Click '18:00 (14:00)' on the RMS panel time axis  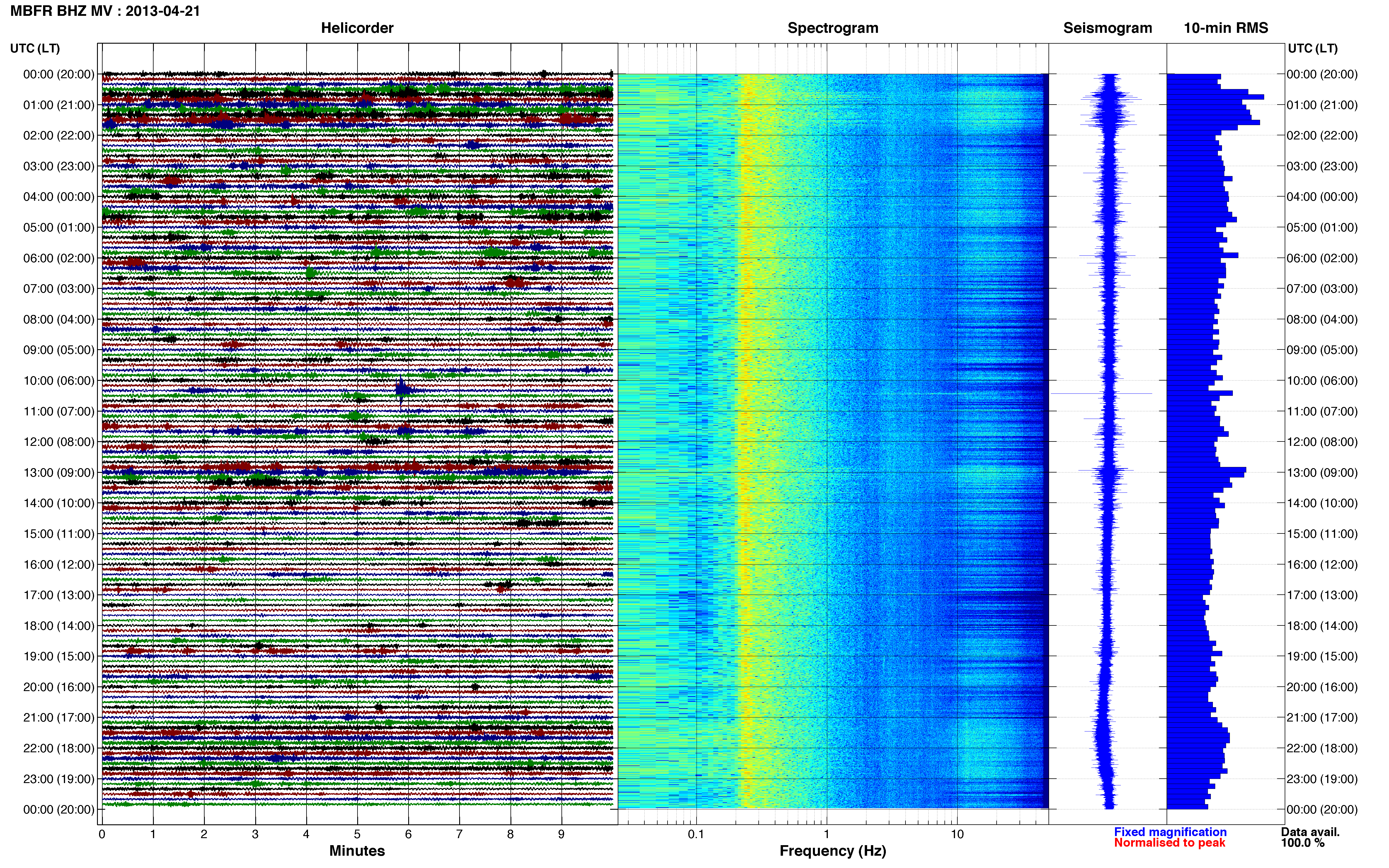[x=1322, y=626]
